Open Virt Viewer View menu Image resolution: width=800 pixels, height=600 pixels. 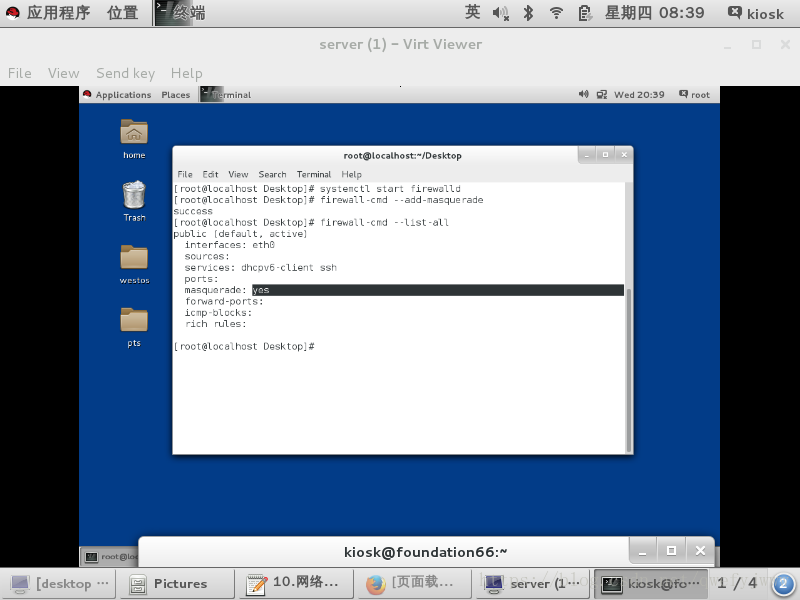64,73
